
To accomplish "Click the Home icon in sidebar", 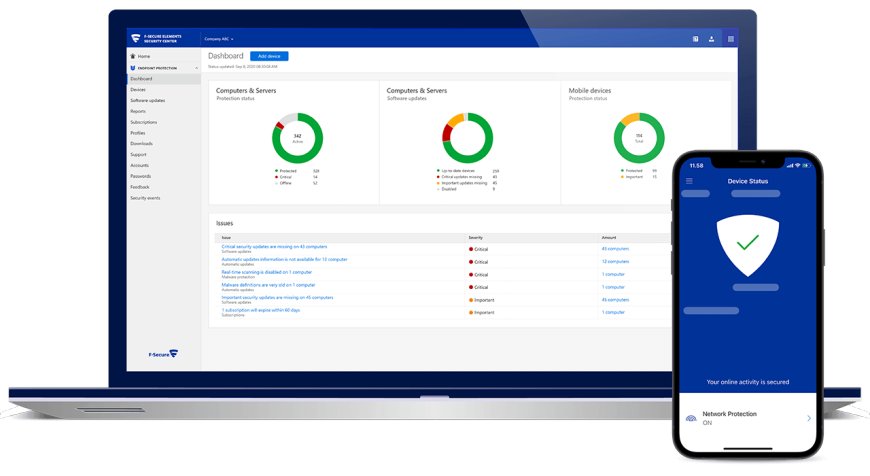I will coord(133,56).
